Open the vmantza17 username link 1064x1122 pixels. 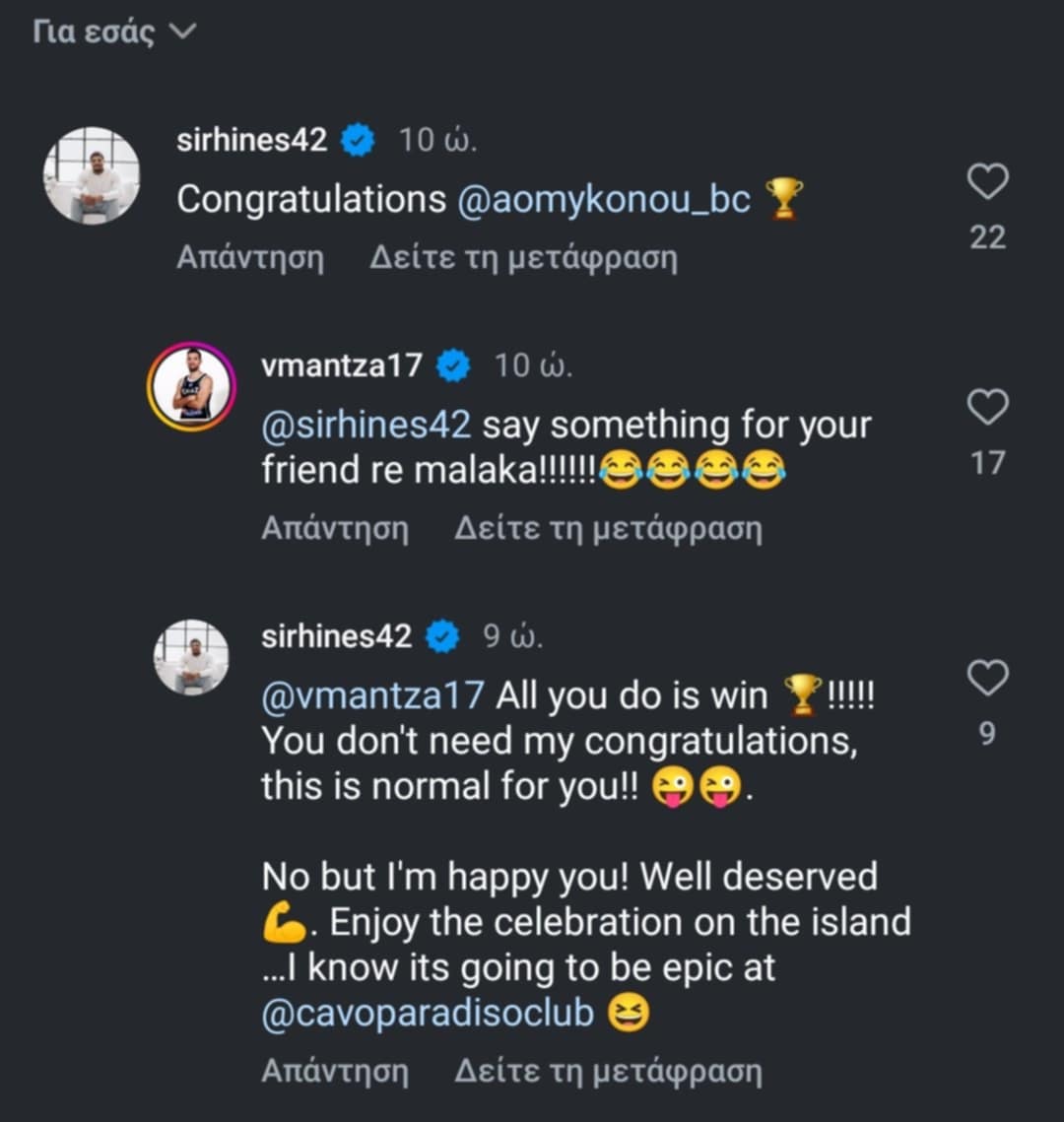(x=341, y=366)
